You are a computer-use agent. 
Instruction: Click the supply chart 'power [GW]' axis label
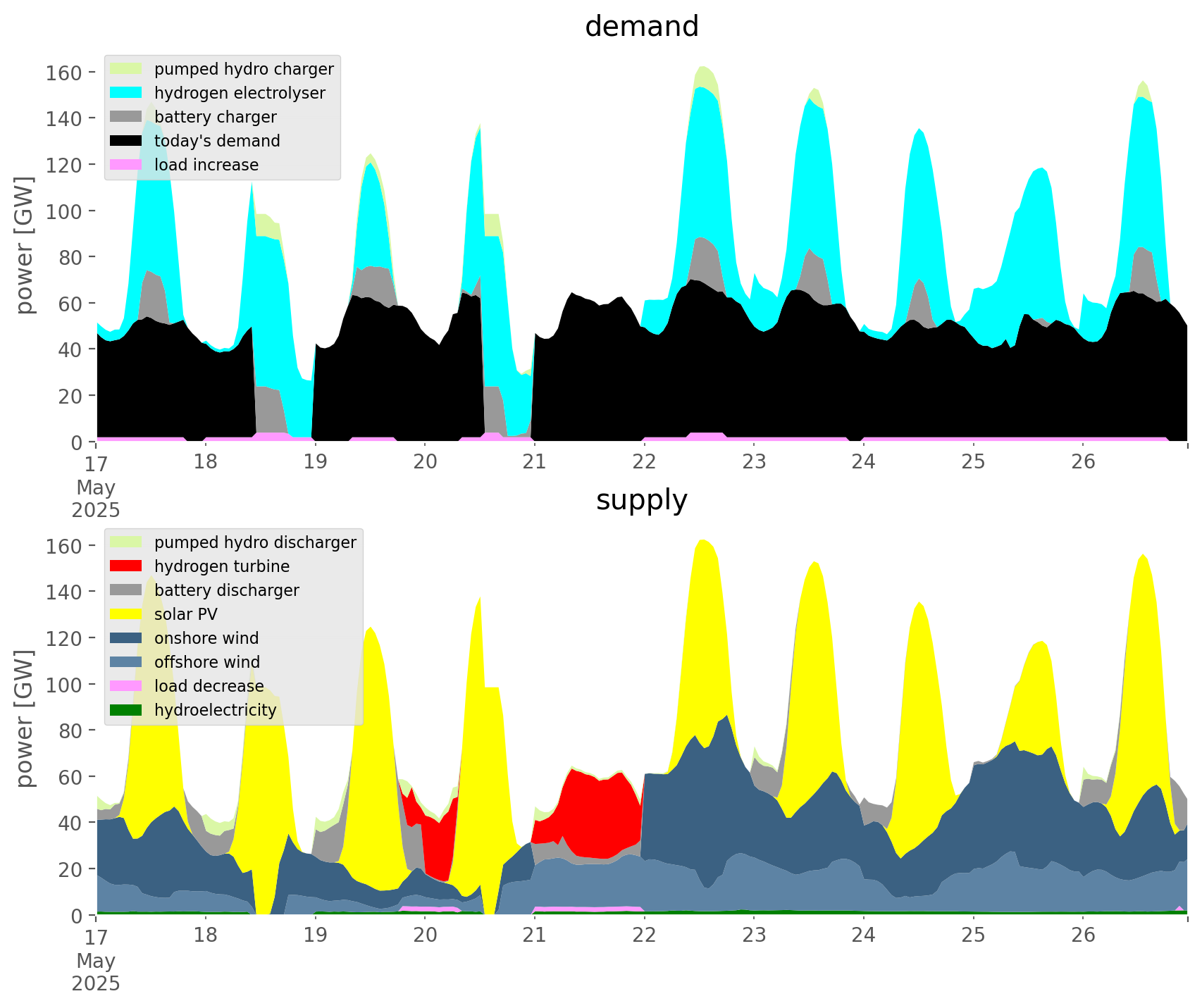(x=25, y=719)
